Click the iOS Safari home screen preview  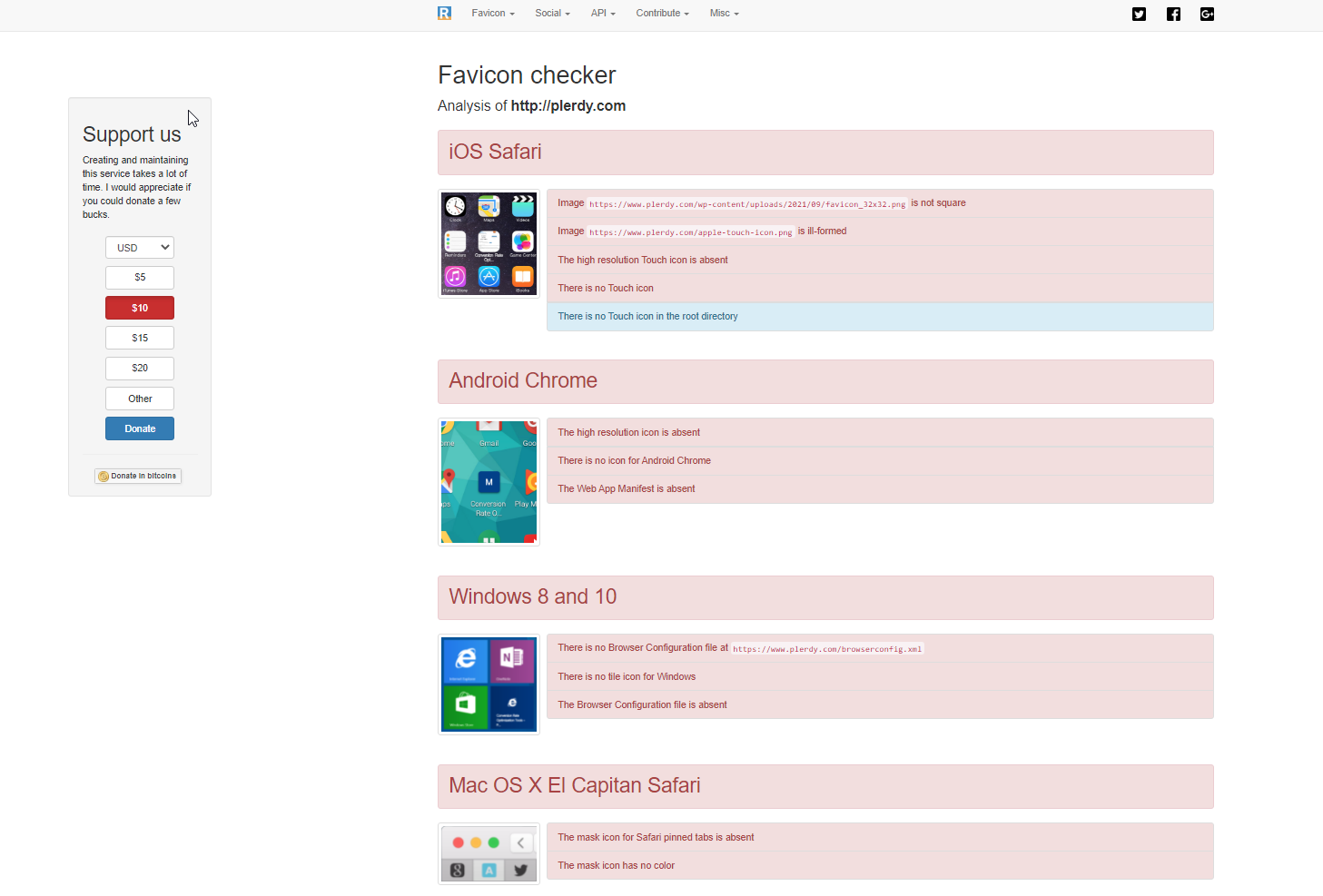[489, 243]
